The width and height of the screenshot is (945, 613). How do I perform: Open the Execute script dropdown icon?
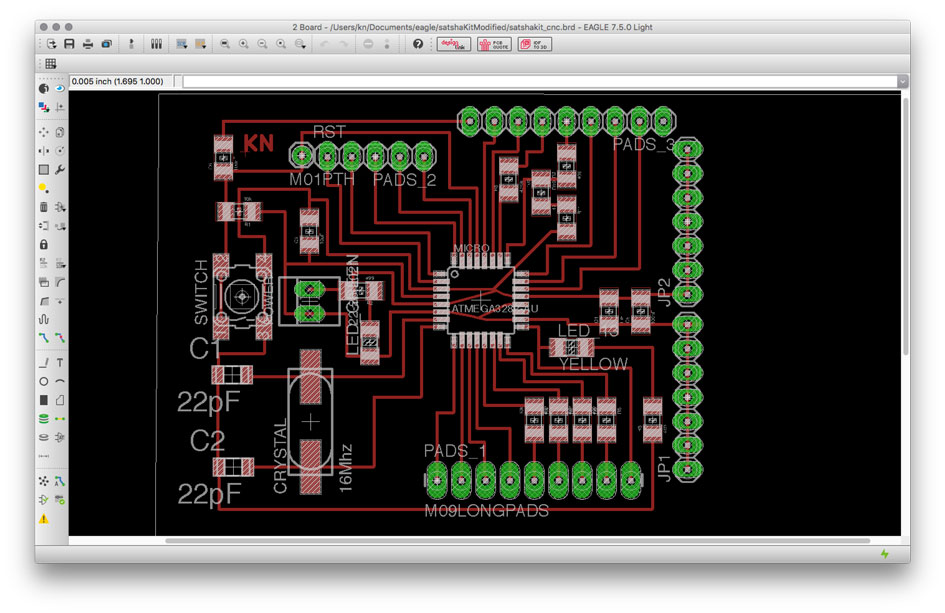click(181, 44)
